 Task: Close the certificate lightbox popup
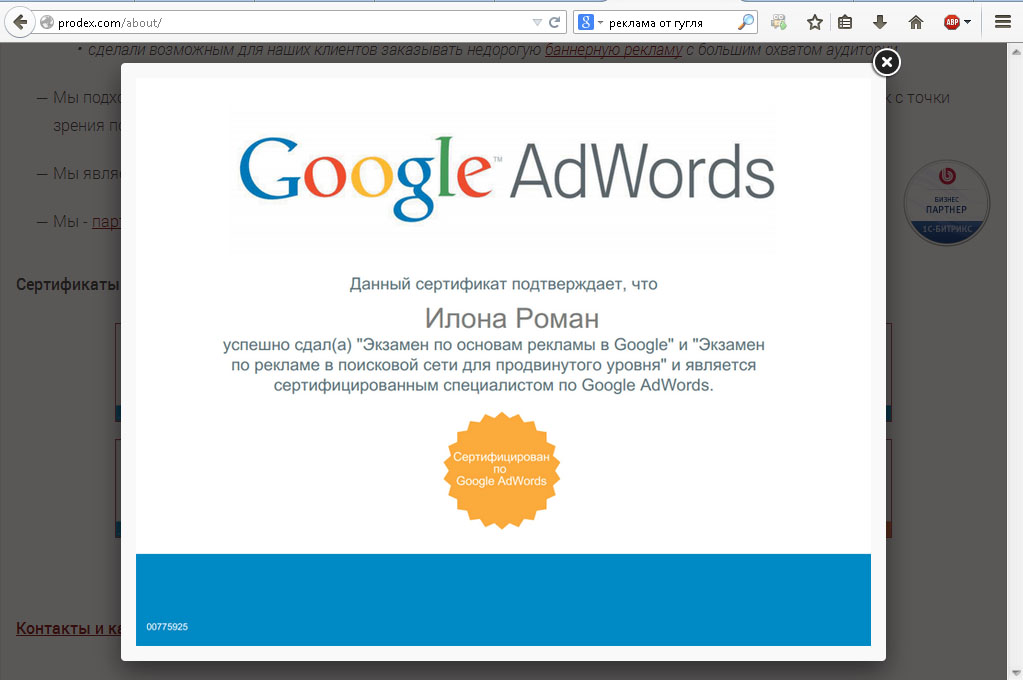[x=887, y=63]
